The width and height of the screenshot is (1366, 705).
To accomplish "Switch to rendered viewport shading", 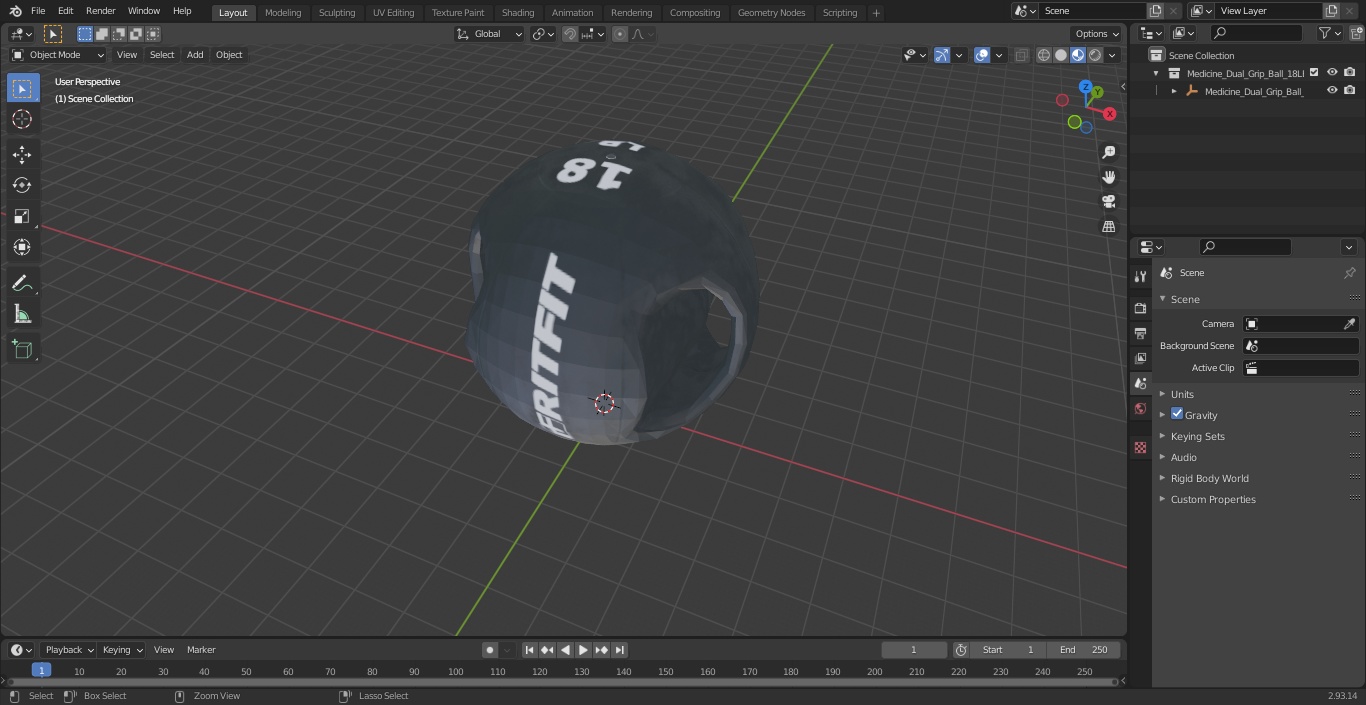I will (x=1095, y=55).
